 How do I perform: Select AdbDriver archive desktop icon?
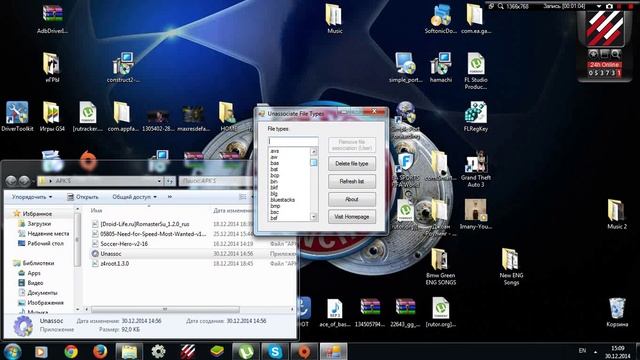pos(53,19)
